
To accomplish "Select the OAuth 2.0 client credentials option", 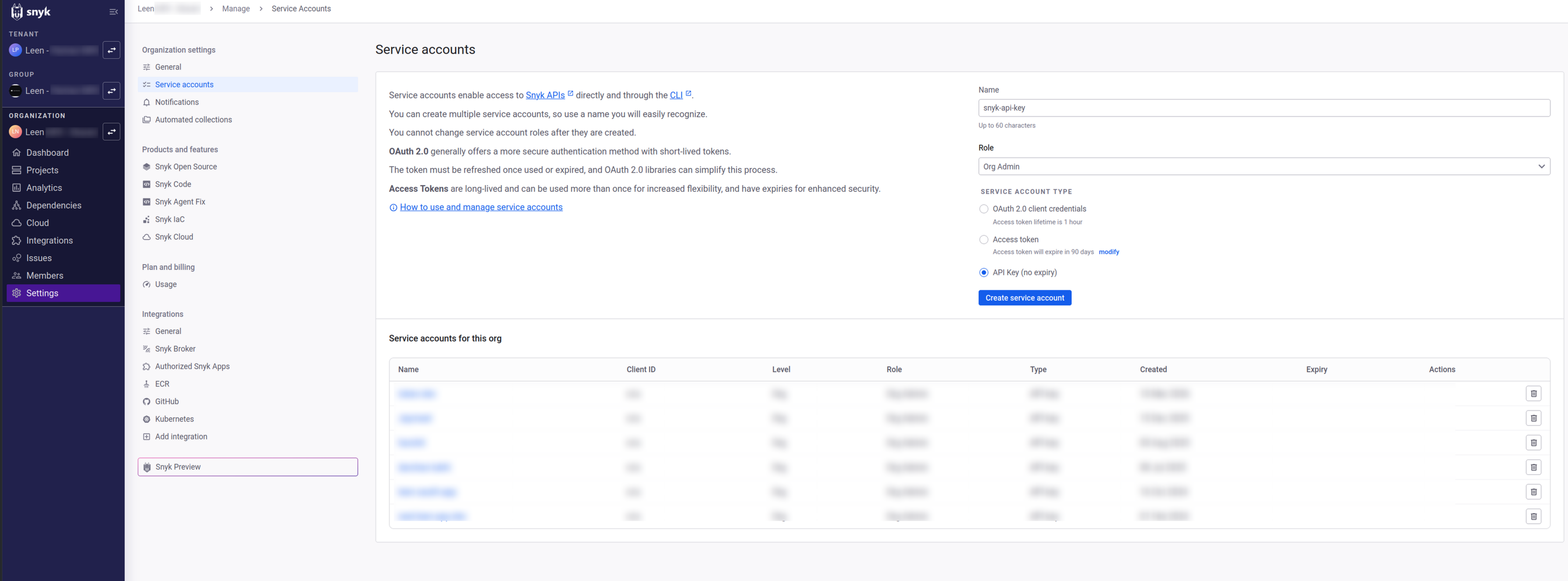I will [984, 208].
